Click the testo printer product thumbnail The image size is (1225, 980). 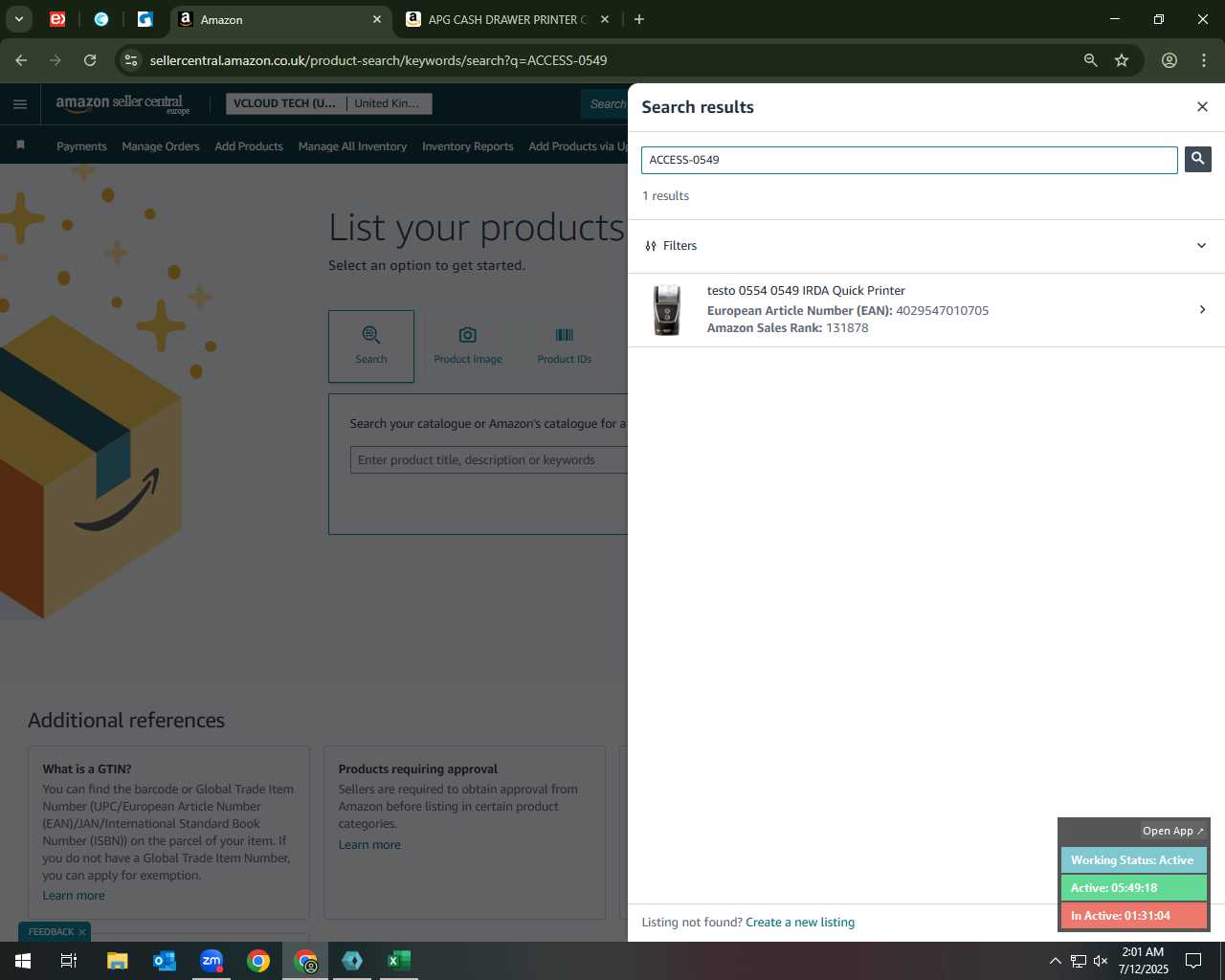coord(667,309)
